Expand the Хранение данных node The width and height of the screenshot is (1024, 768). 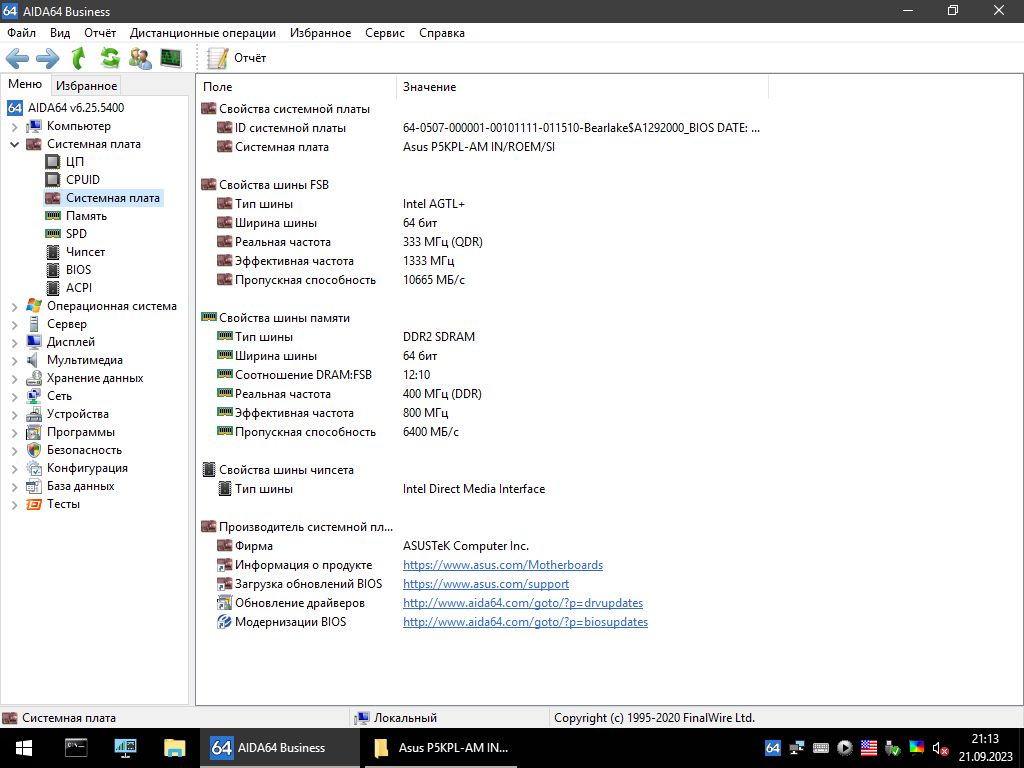click(x=14, y=378)
